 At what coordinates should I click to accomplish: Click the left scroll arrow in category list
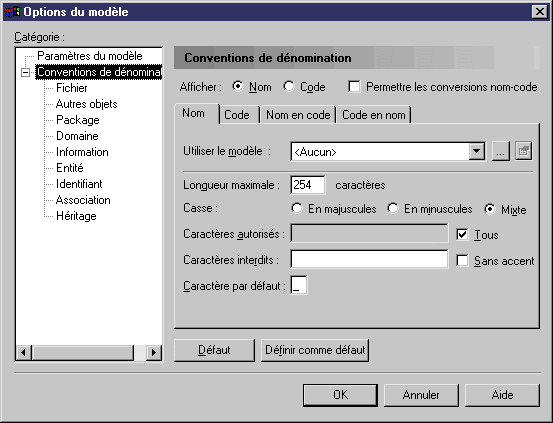click(x=23, y=352)
